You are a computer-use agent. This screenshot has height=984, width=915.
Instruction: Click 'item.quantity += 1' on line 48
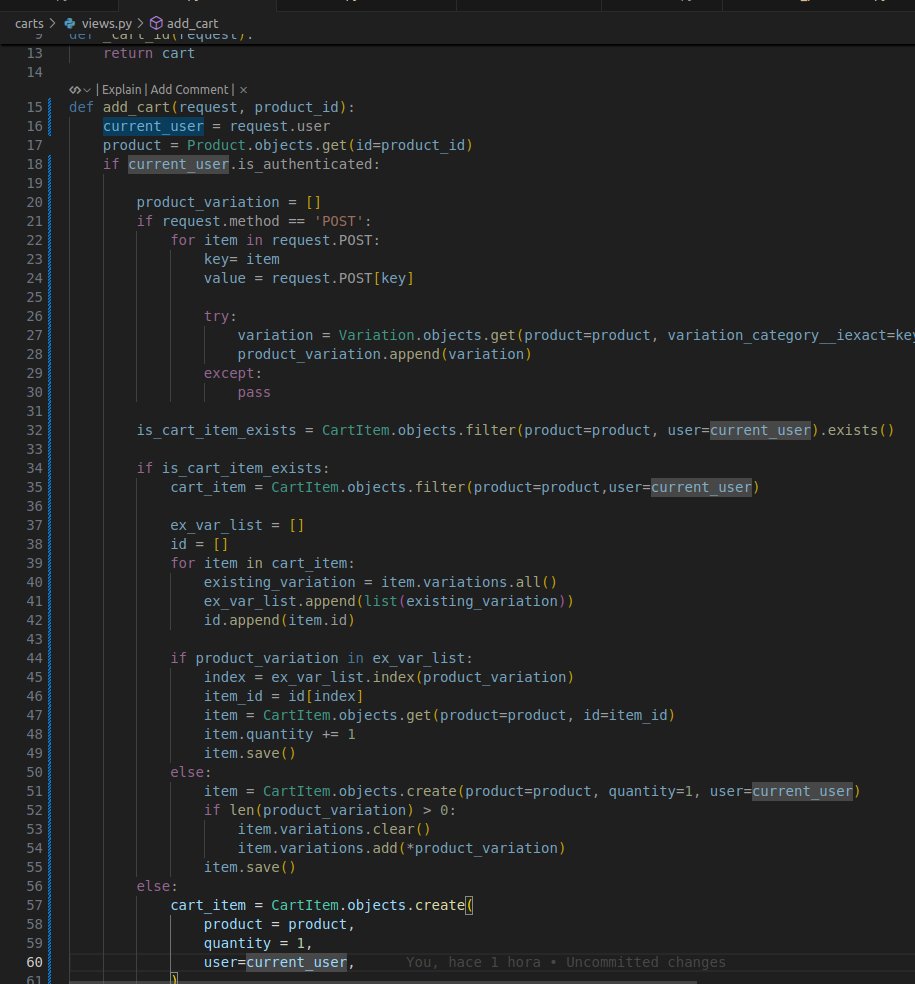coord(281,734)
